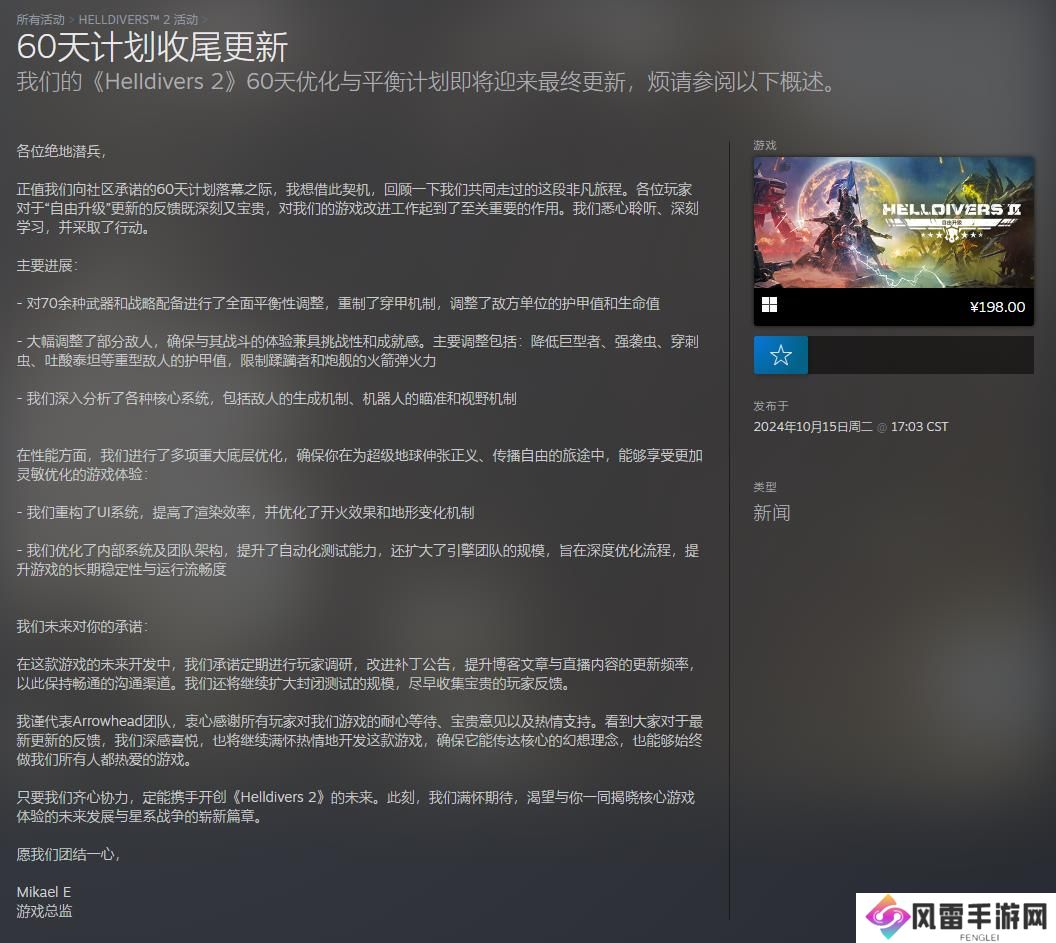Click the event type '新闻'

tap(772, 513)
